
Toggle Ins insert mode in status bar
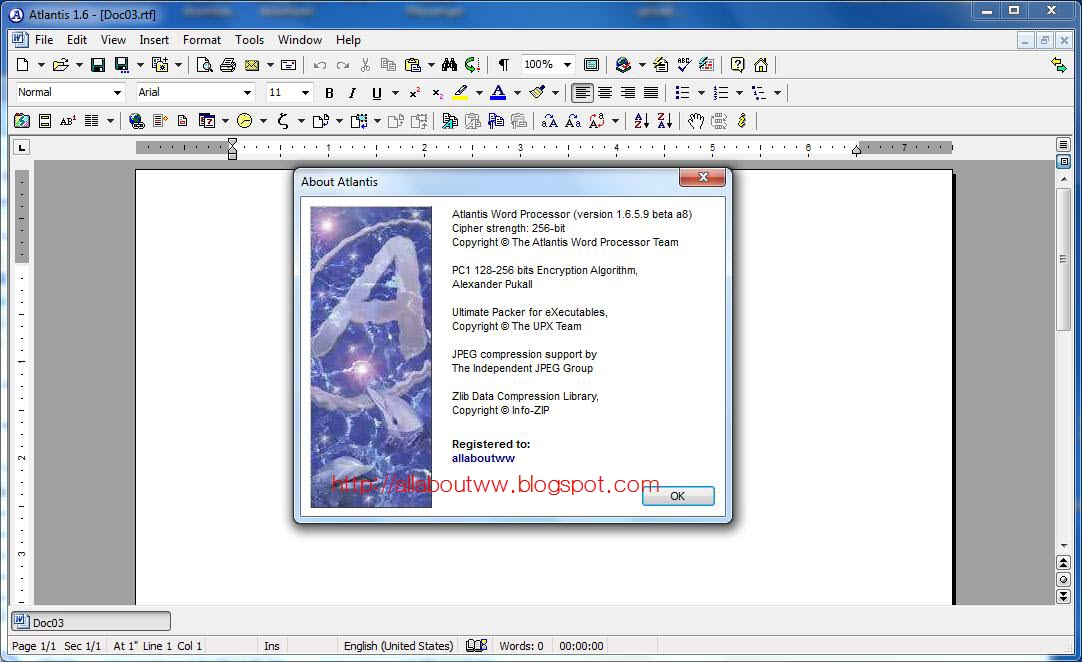point(272,646)
